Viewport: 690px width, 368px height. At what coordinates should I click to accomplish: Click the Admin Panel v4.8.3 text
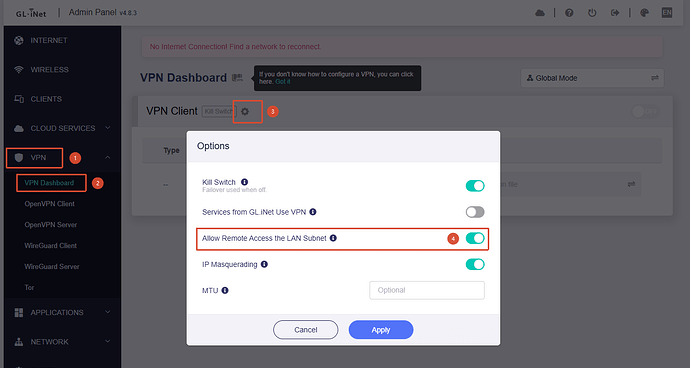pyautogui.click(x=103, y=12)
